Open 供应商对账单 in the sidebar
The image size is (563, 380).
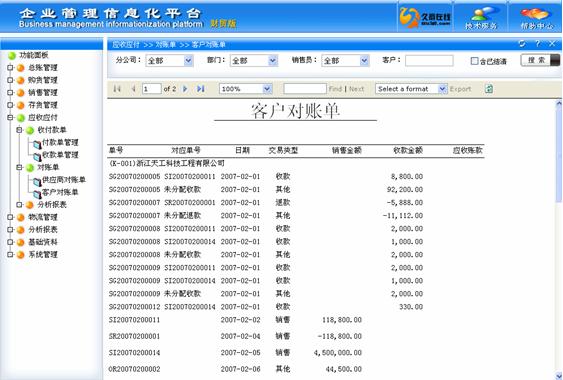point(64,180)
